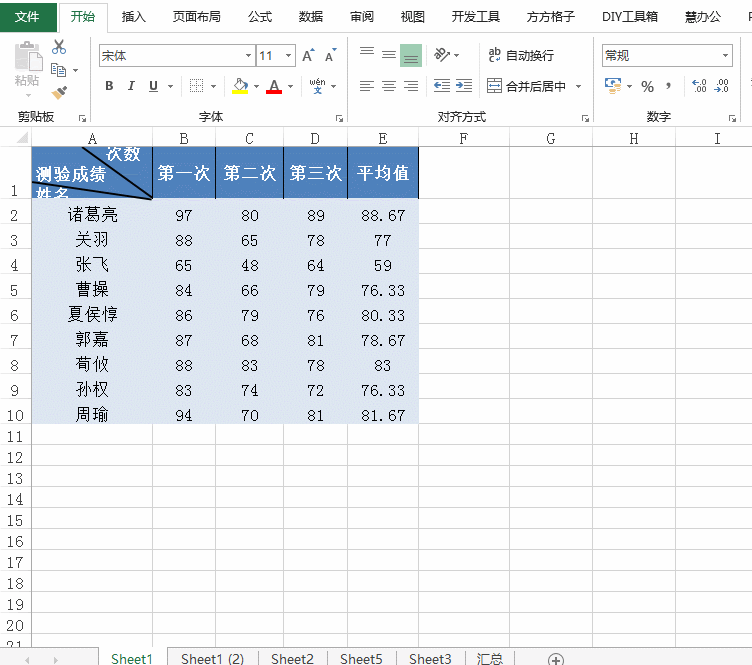Switch to 插入 insert tab
The height and width of the screenshot is (665, 752).
tap(133, 17)
